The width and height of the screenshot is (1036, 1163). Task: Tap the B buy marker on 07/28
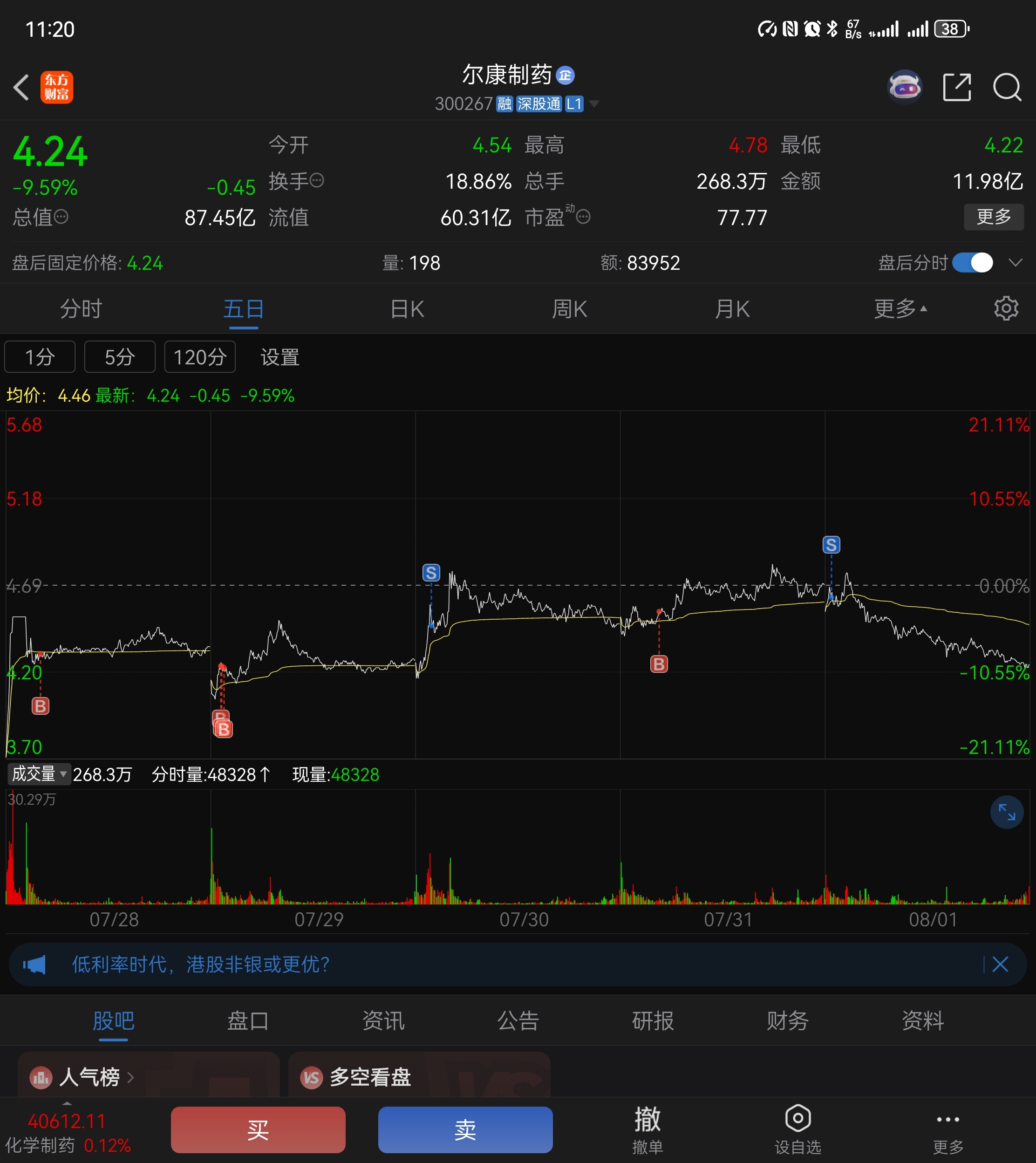click(41, 706)
